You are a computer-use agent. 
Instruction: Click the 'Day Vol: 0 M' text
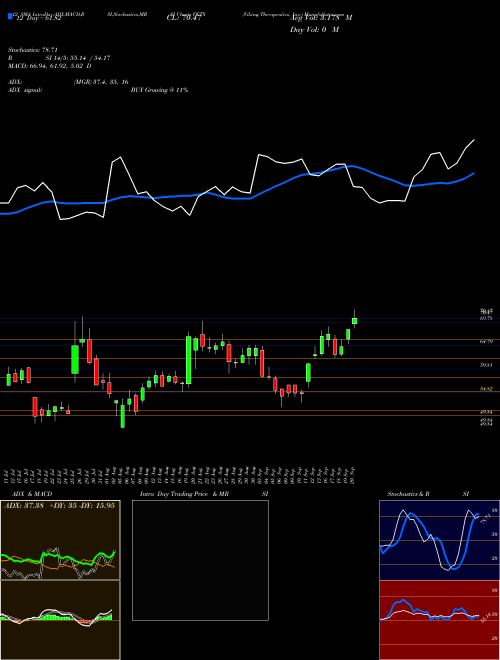click(314, 30)
